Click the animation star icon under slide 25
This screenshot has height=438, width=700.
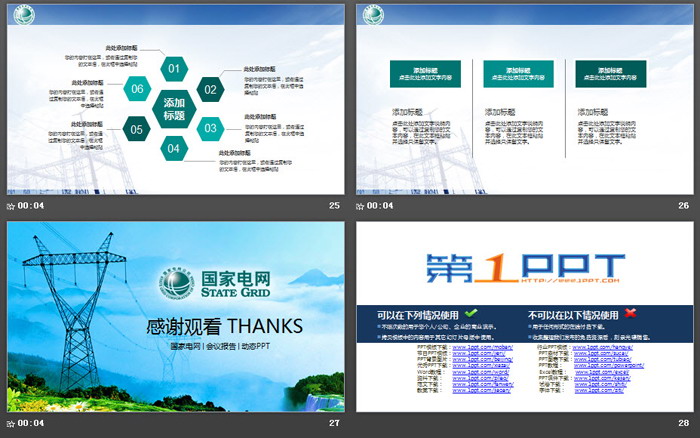[11, 206]
